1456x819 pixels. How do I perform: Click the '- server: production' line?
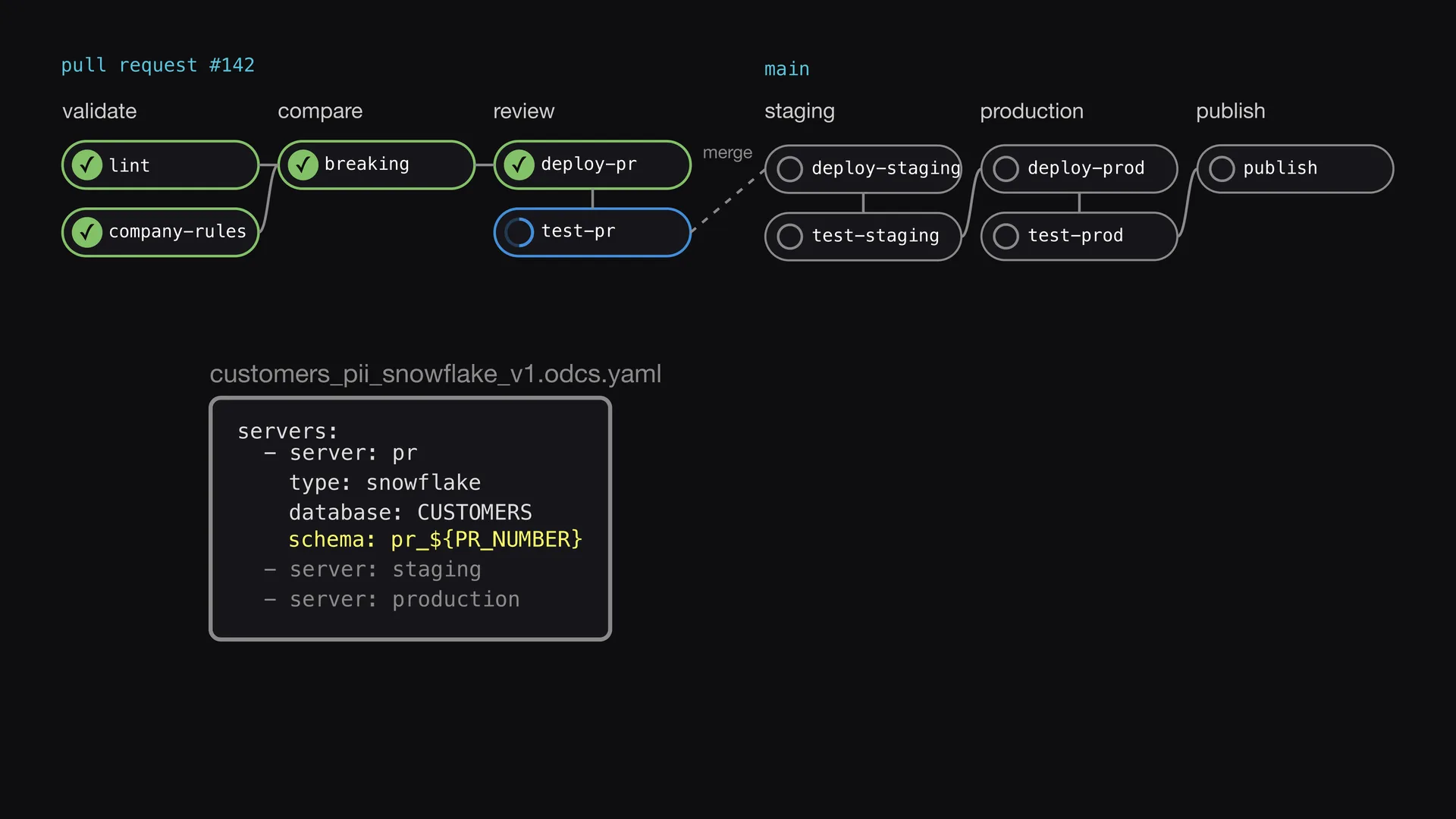[391, 600]
